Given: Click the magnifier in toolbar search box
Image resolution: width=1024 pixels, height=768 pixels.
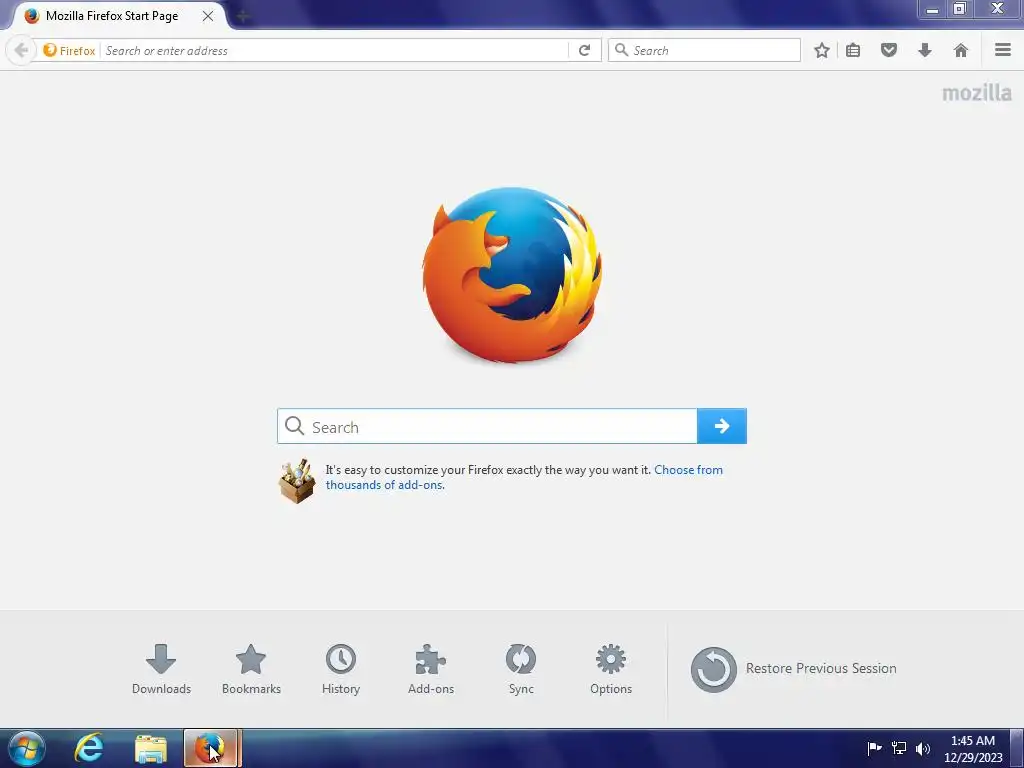Looking at the screenshot, I should click(622, 50).
